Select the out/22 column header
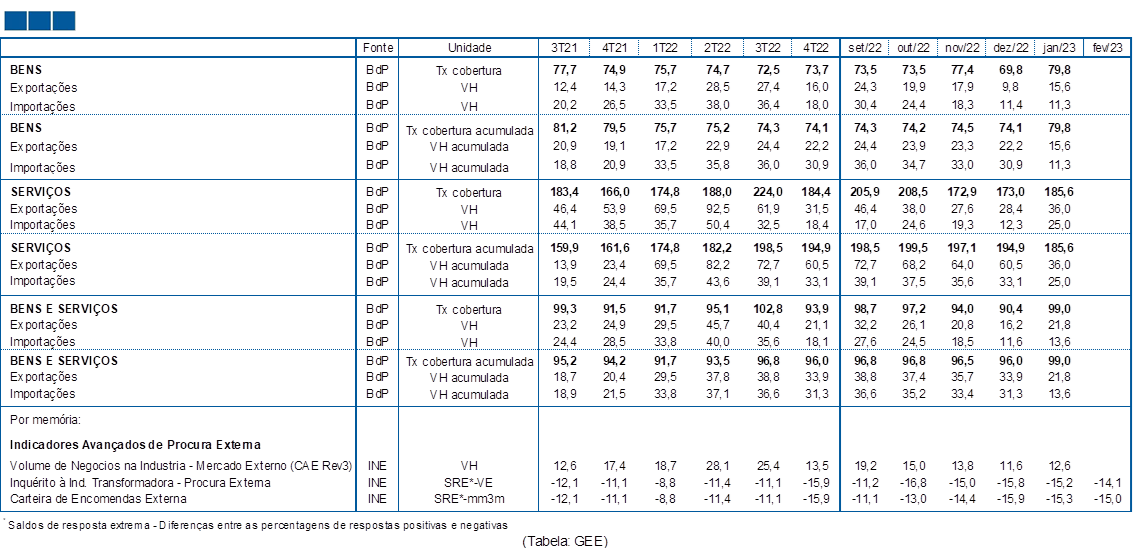Image resolution: width=1133 pixels, height=550 pixels. point(913,48)
